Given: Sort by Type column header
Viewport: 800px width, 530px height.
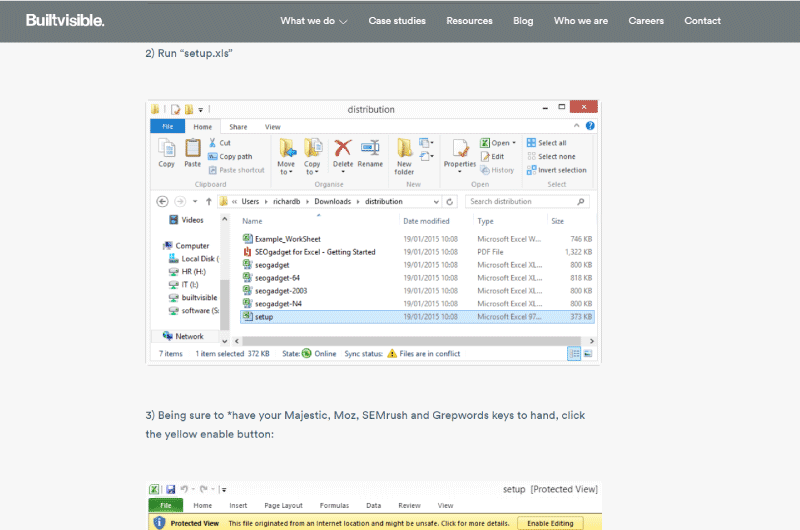Looking at the screenshot, I should [x=485, y=221].
